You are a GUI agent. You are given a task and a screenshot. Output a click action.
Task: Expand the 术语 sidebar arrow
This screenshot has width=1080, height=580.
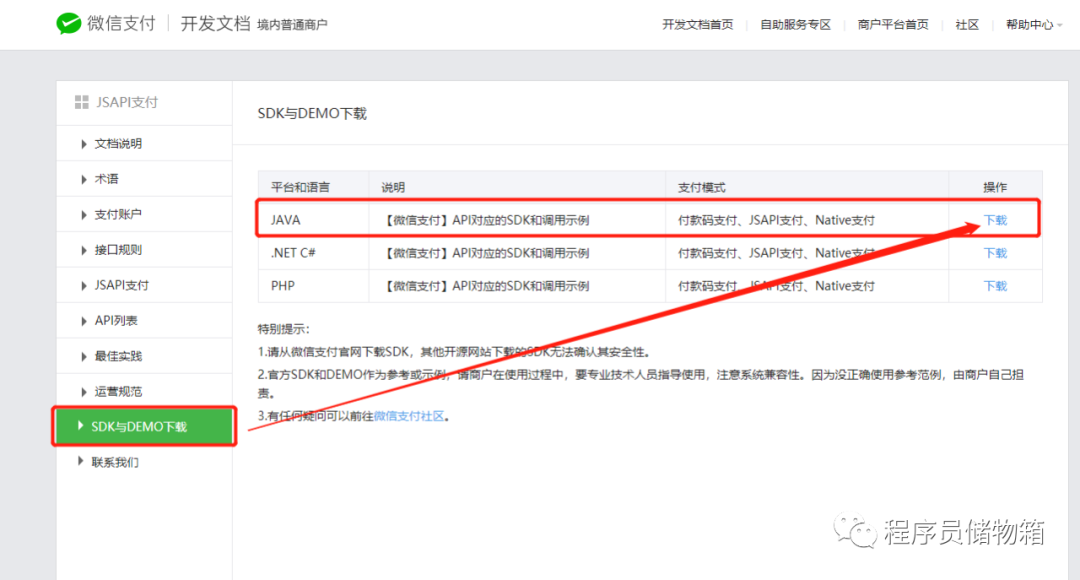point(83,179)
